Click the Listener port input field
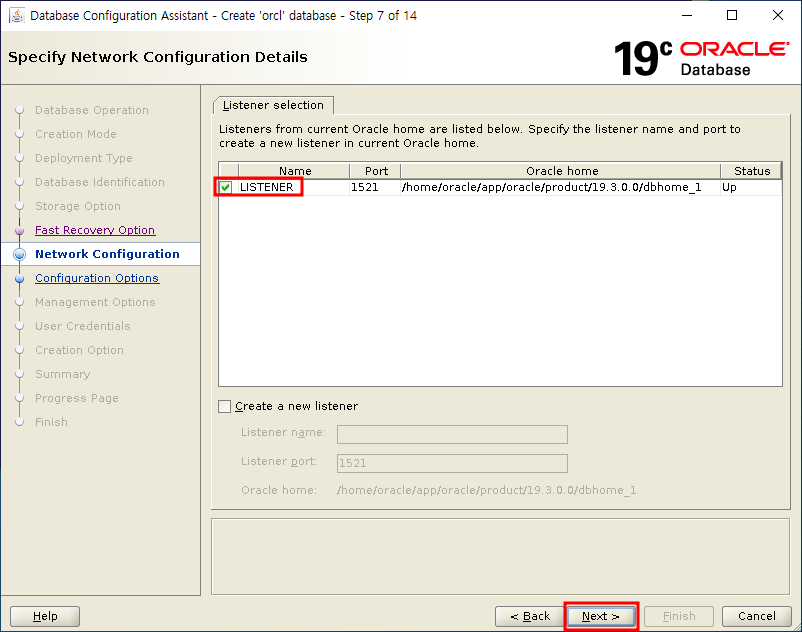 click(x=452, y=463)
